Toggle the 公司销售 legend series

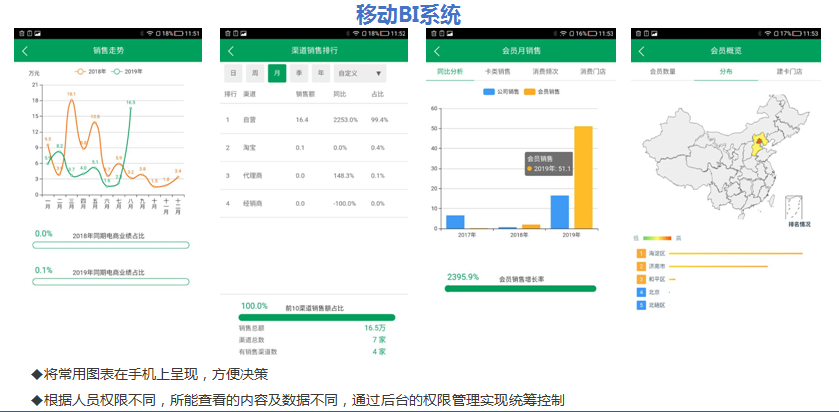(500, 91)
